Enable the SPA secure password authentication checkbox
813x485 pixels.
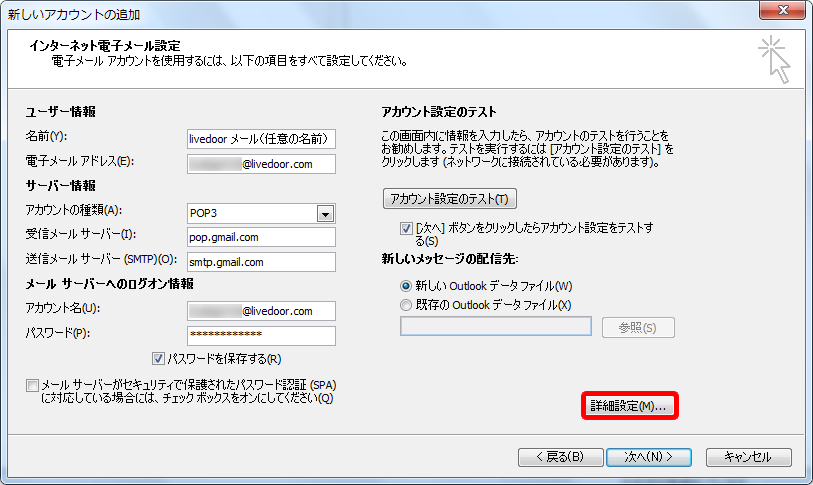point(34,385)
